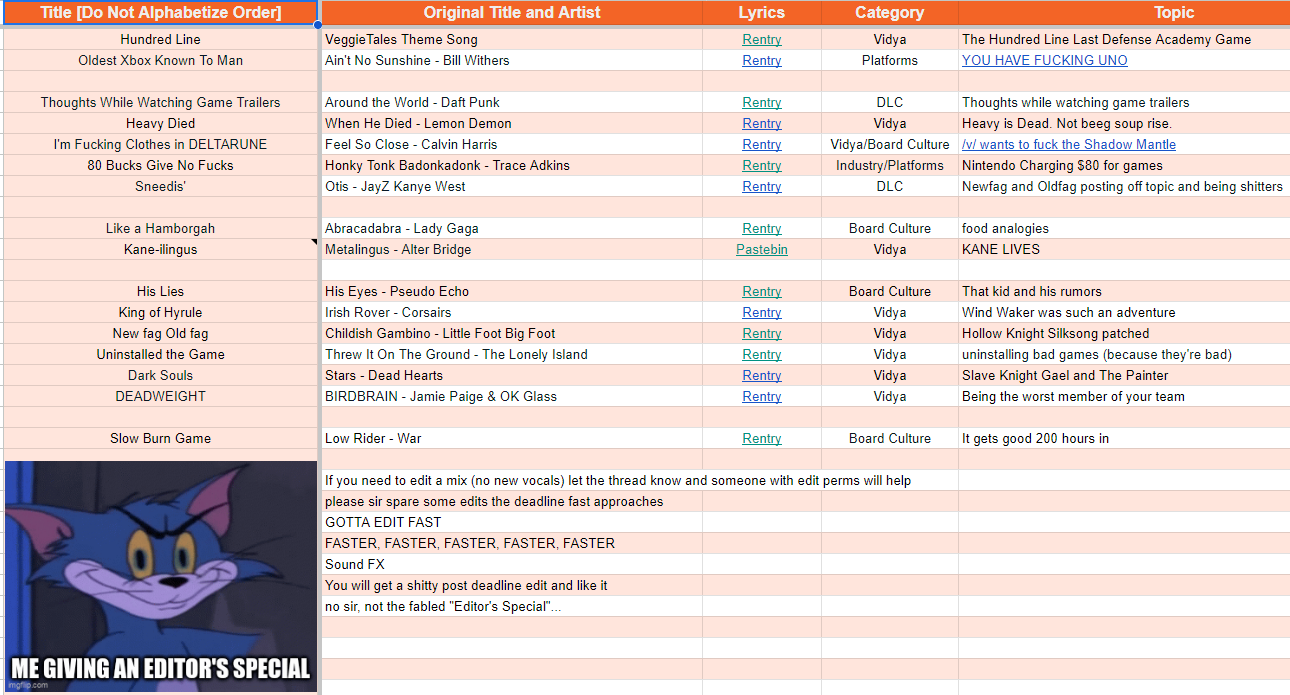Select Hollow Knight Silksong patched cell
1290x695 pixels.
[x=1124, y=334]
